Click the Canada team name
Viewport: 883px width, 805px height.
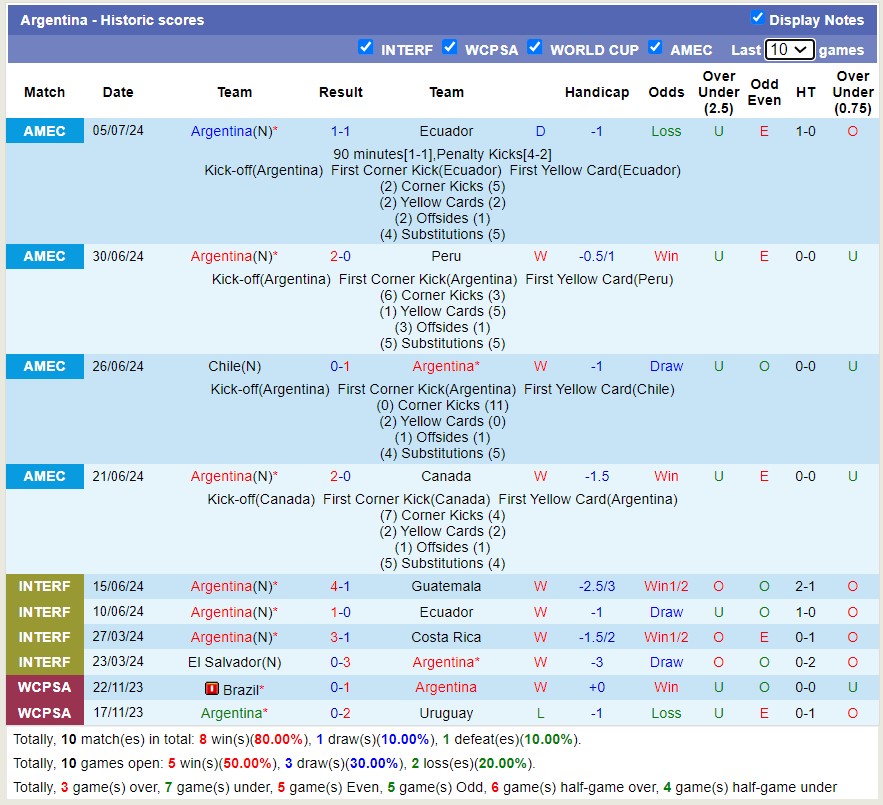coord(446,476)
